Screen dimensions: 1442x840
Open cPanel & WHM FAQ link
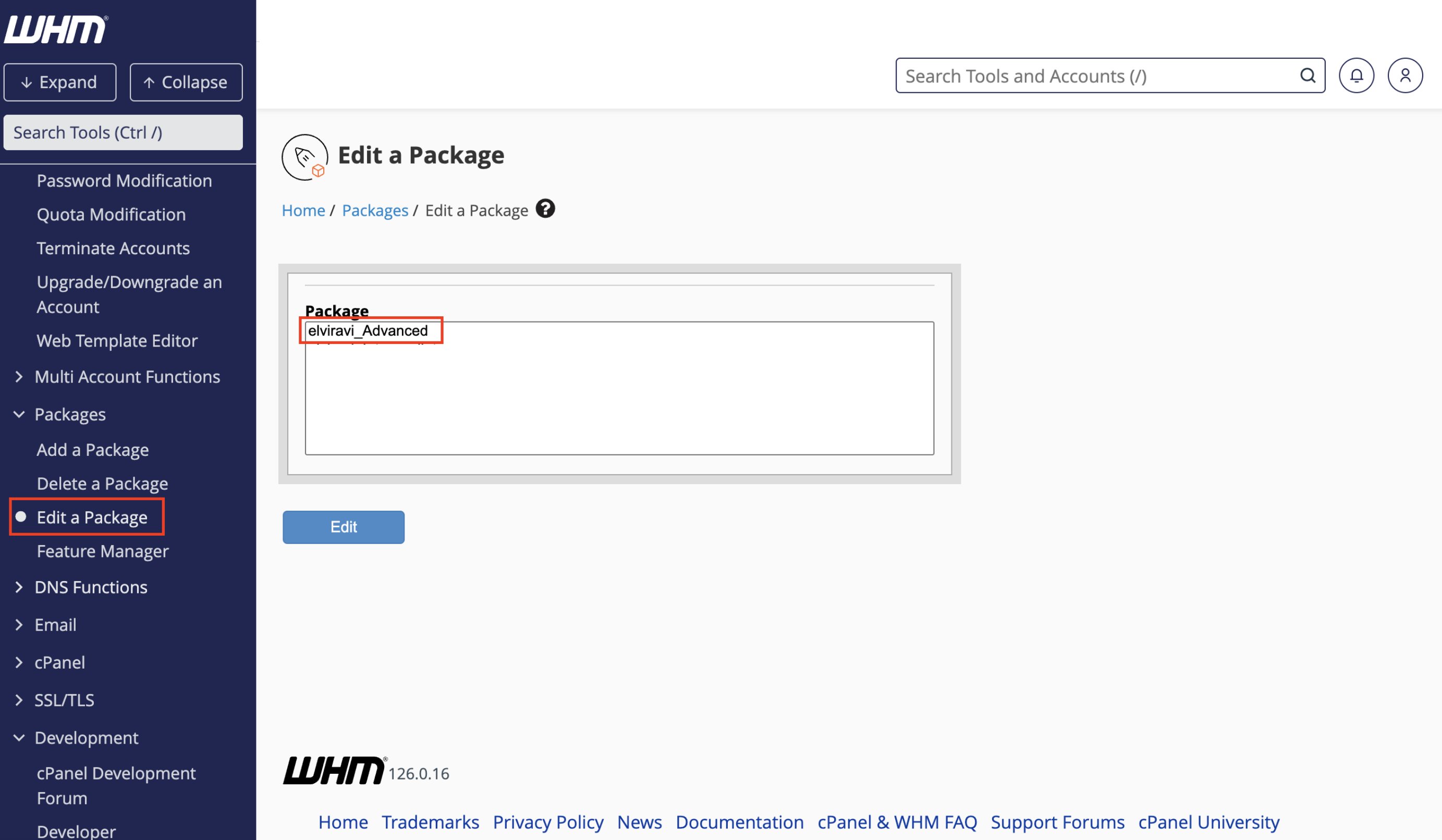click(x=897, y=822)
